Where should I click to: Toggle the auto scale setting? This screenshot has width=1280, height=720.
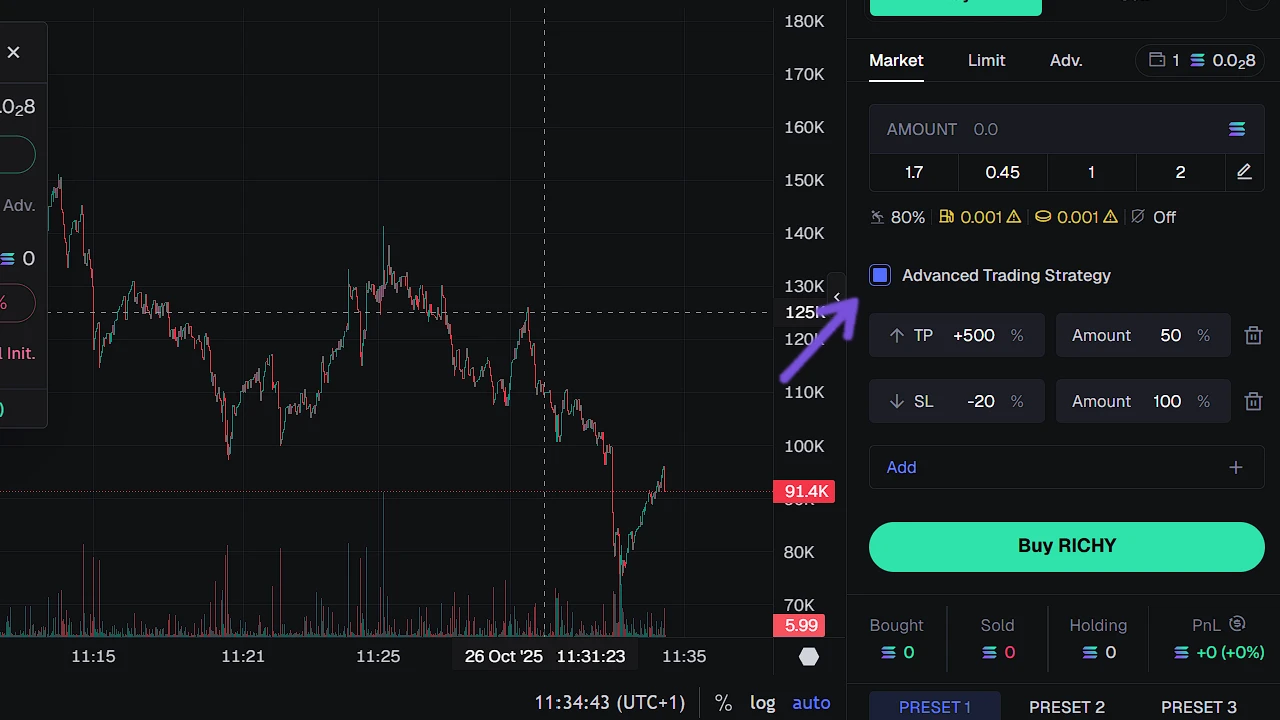point(811,703)
